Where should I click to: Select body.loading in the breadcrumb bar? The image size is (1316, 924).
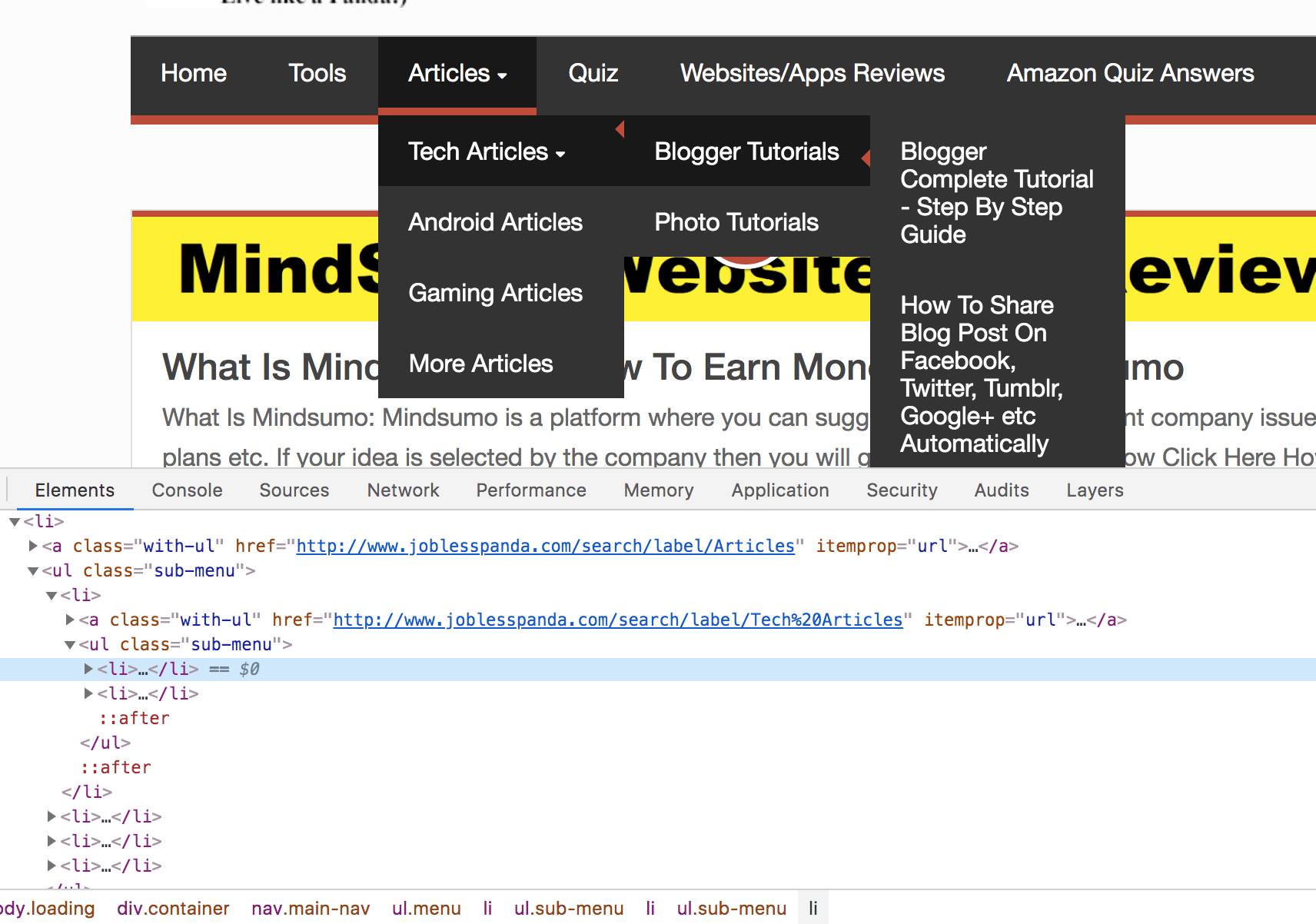[48, 909]
